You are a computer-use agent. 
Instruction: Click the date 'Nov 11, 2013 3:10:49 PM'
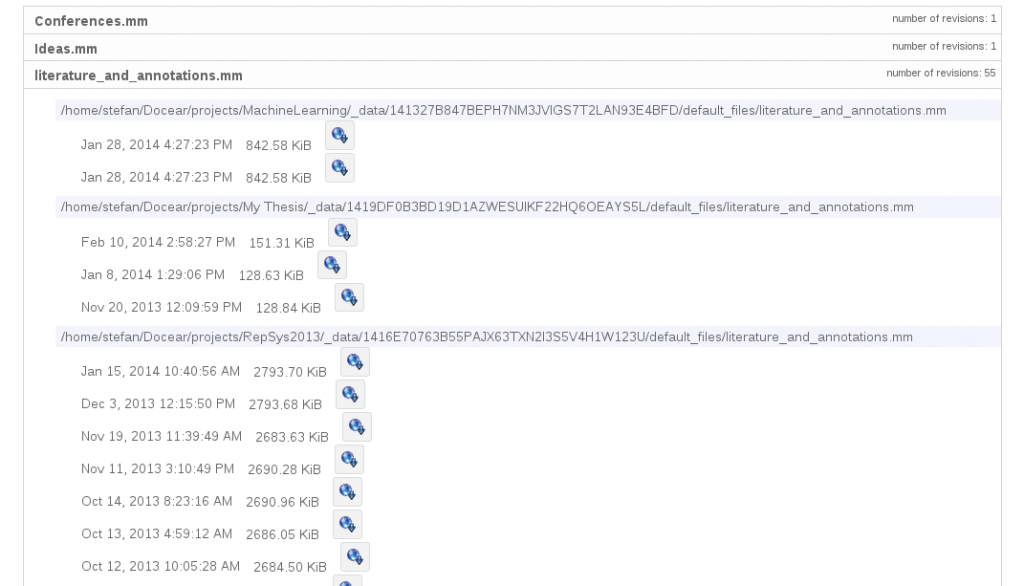click(x=157, y=469)
